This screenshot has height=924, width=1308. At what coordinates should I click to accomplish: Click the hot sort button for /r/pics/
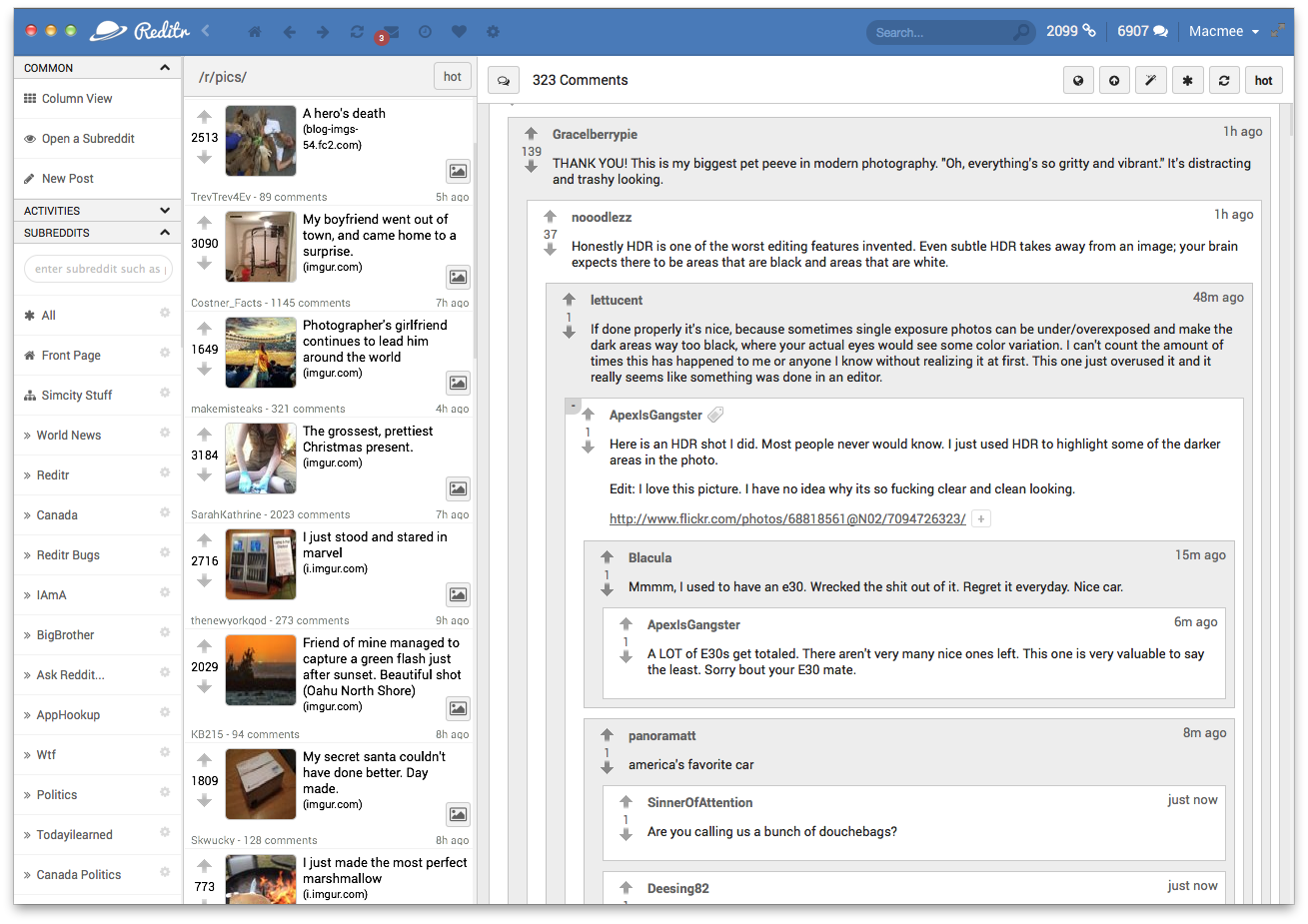tap(453, 77)
